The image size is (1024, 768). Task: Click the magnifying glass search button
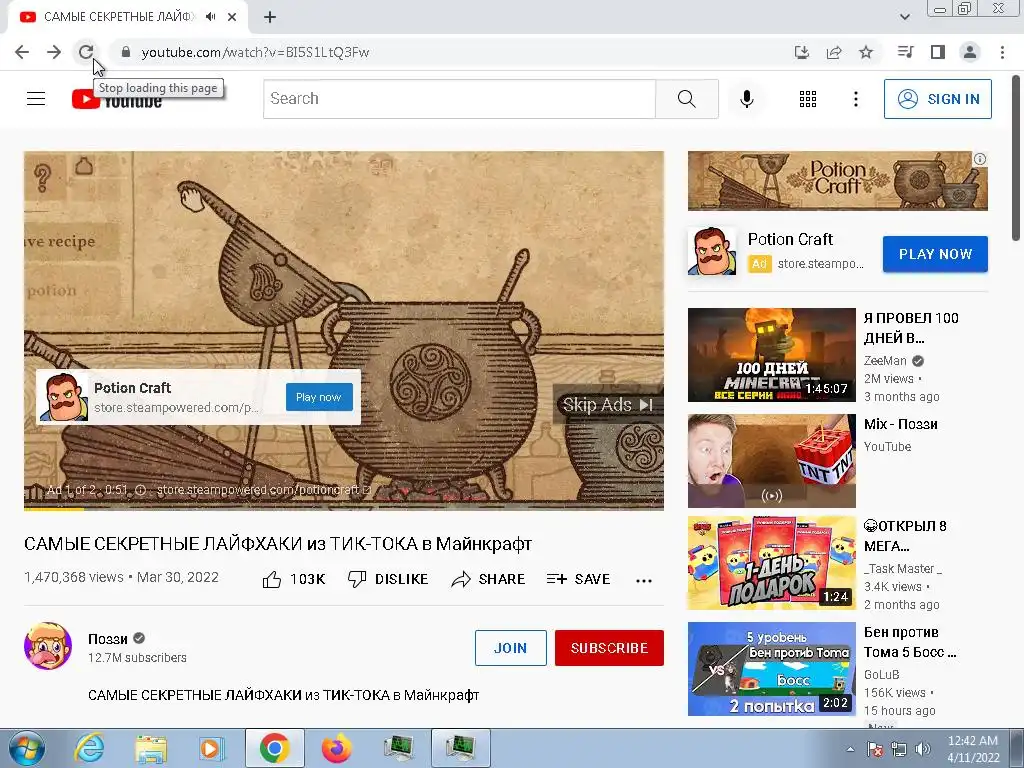tap(686, 99)
